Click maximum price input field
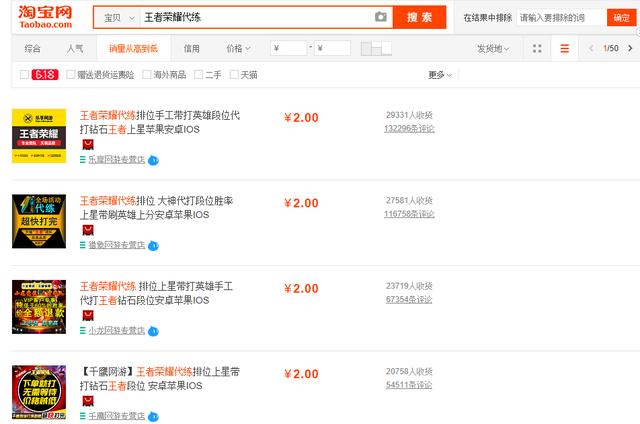Screen dimensions: 640x424 click(332, 48)
